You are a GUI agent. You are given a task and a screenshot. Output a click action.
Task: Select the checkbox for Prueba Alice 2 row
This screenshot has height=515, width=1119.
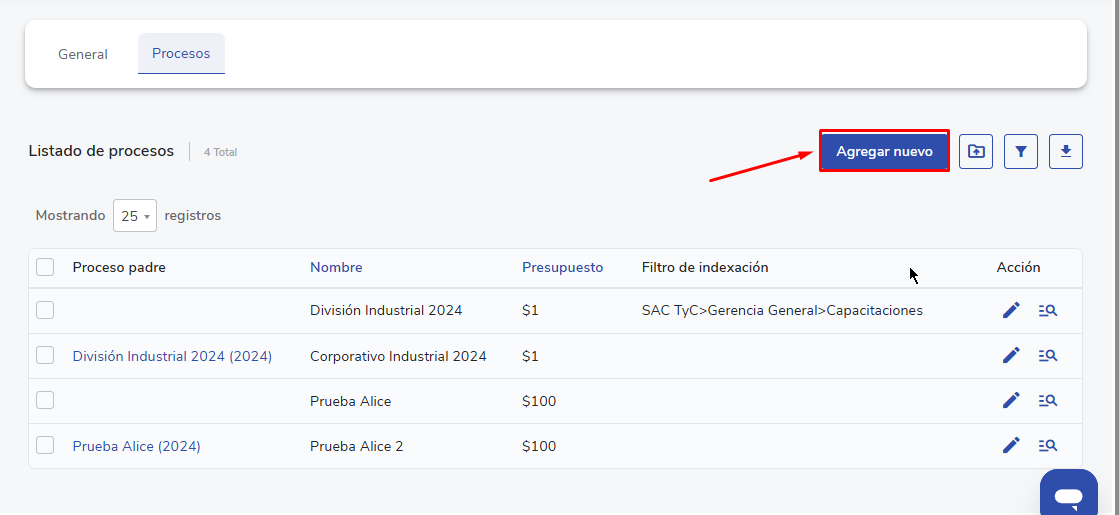45,446
